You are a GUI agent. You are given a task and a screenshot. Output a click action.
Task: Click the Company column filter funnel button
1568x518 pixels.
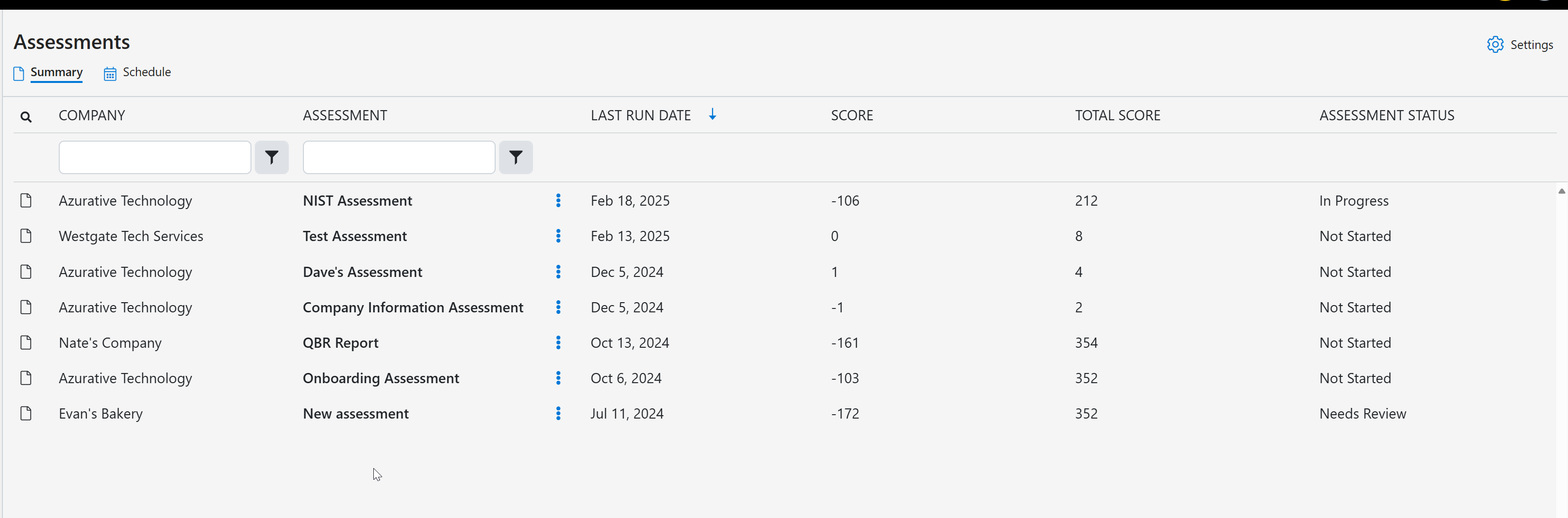(x=271, y=158)
